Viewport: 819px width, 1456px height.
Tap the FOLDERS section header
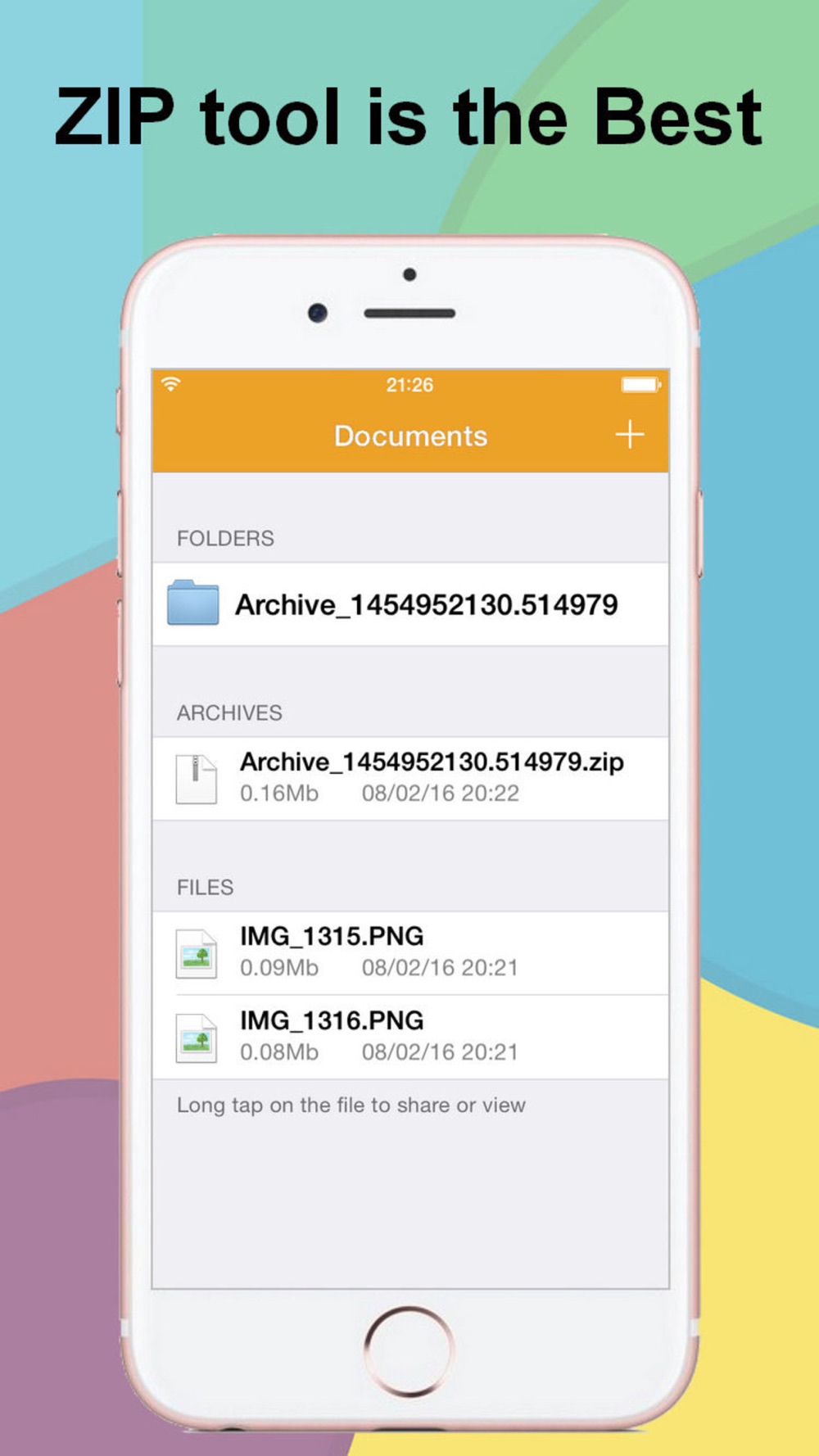coord(225,538)
